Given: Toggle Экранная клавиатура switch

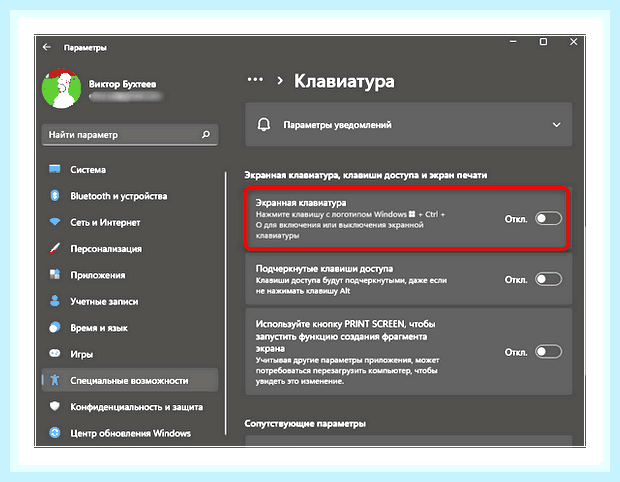Looking at the screenshot, I should coord(548,218).
